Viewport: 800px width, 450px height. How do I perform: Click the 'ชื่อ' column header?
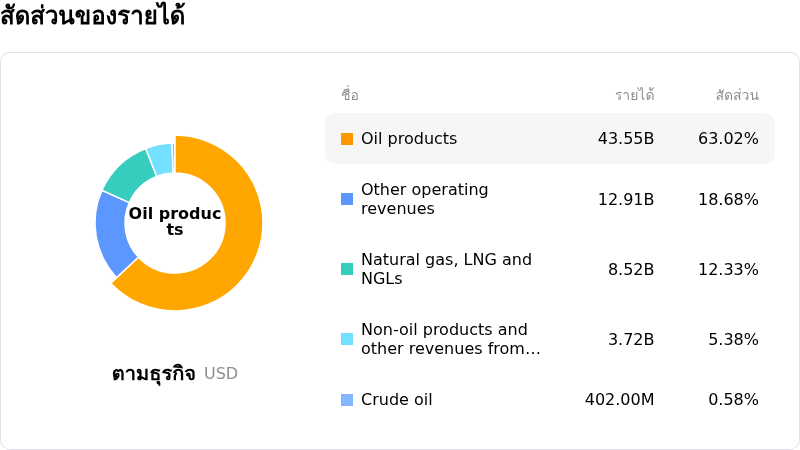(x=350, y=94)
